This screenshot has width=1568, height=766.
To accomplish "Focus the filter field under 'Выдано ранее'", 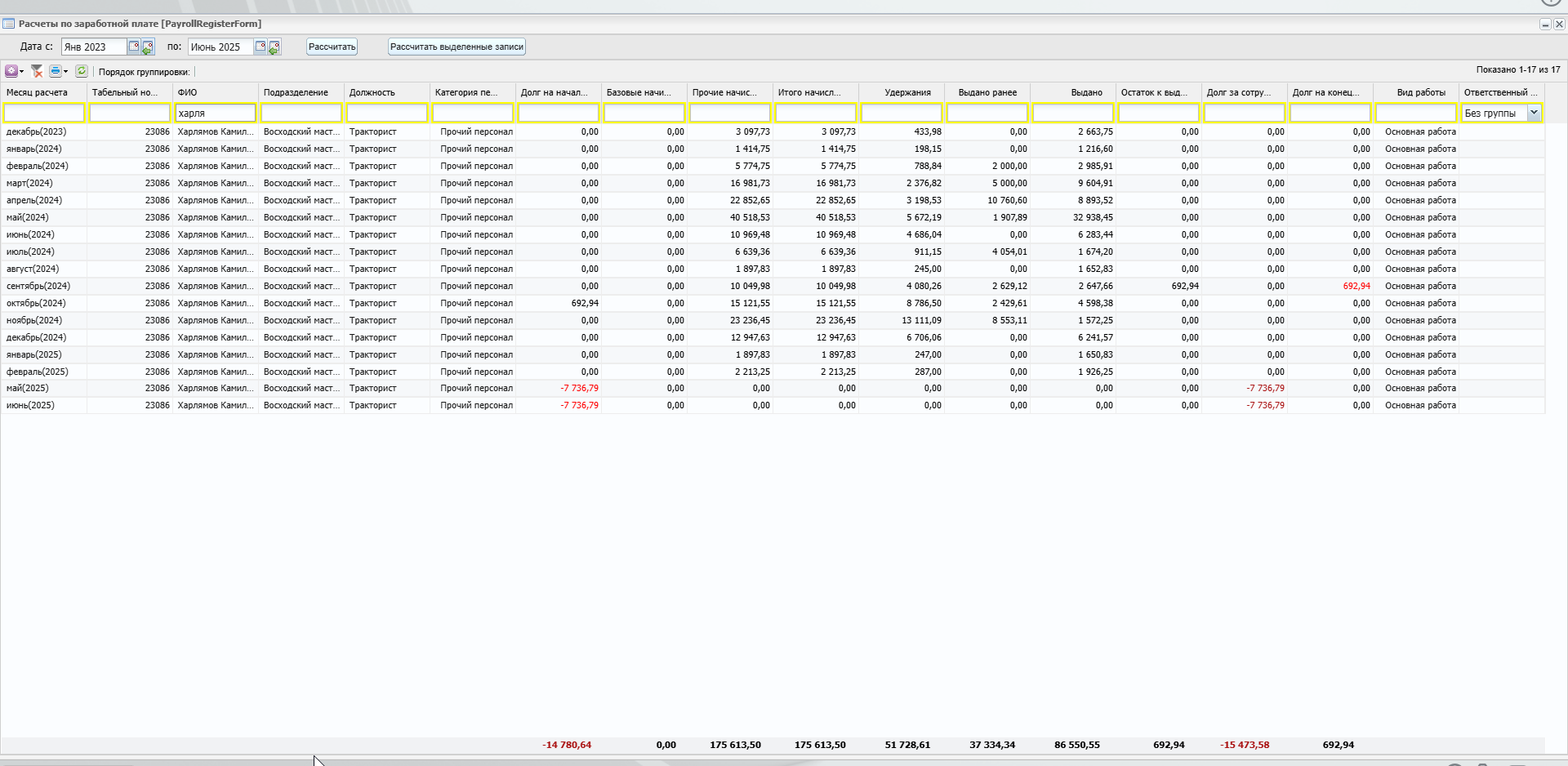I will (x=987, y=113).
